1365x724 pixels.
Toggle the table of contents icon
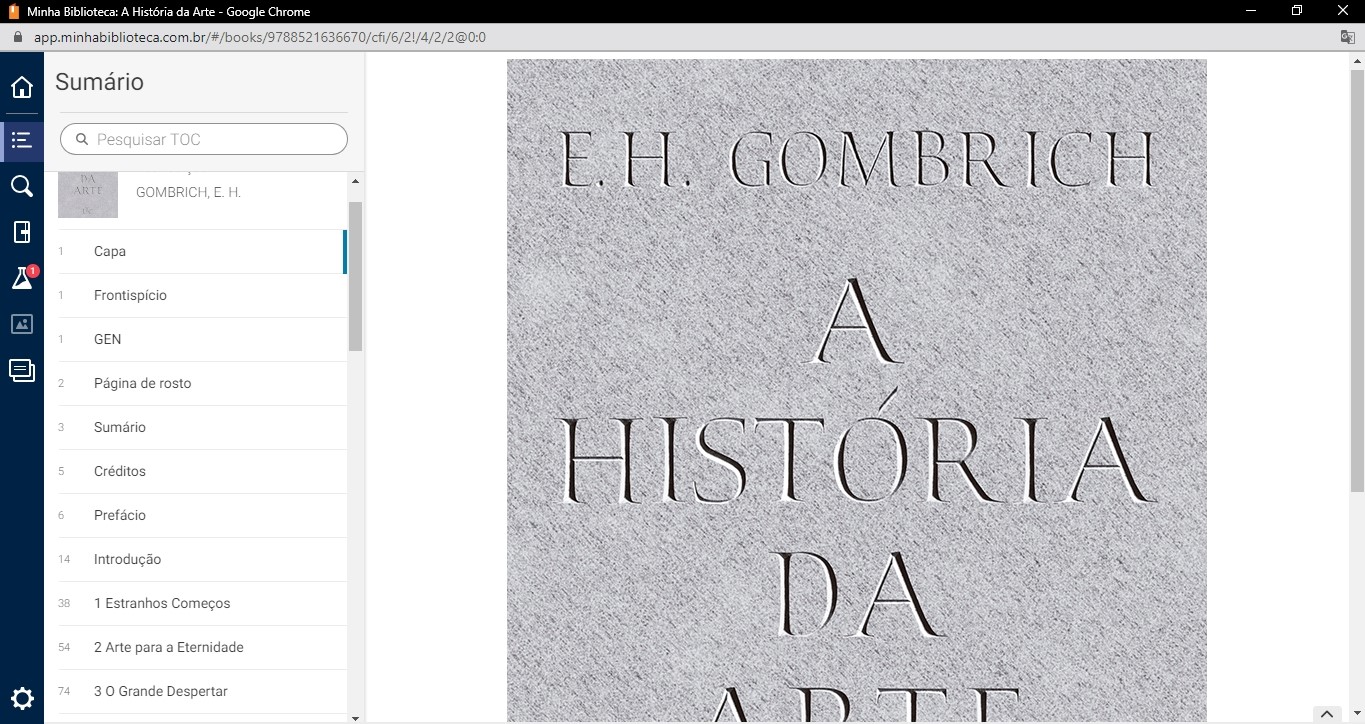point(22,140)
